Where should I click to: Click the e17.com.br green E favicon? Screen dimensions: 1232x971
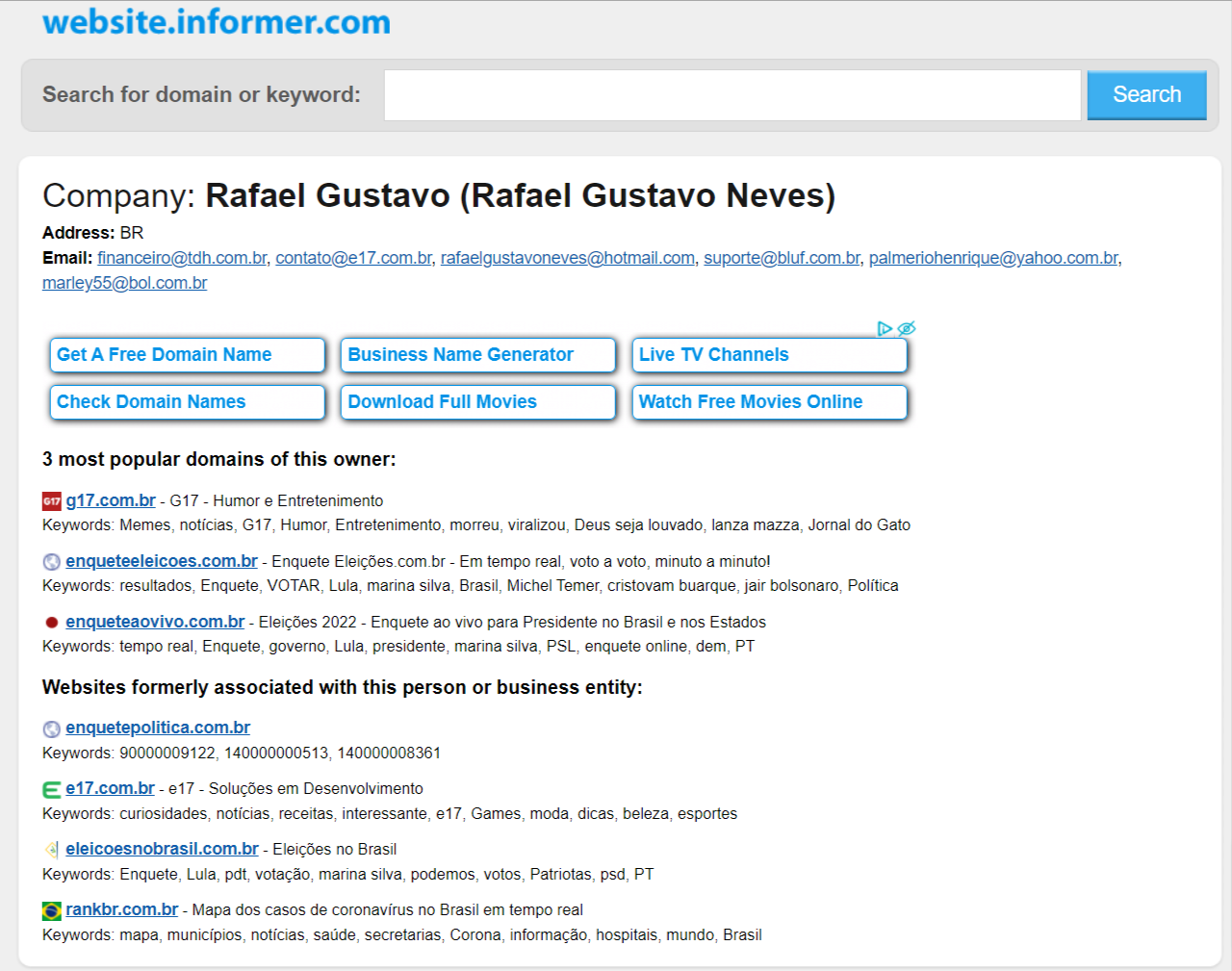[52, 790]
